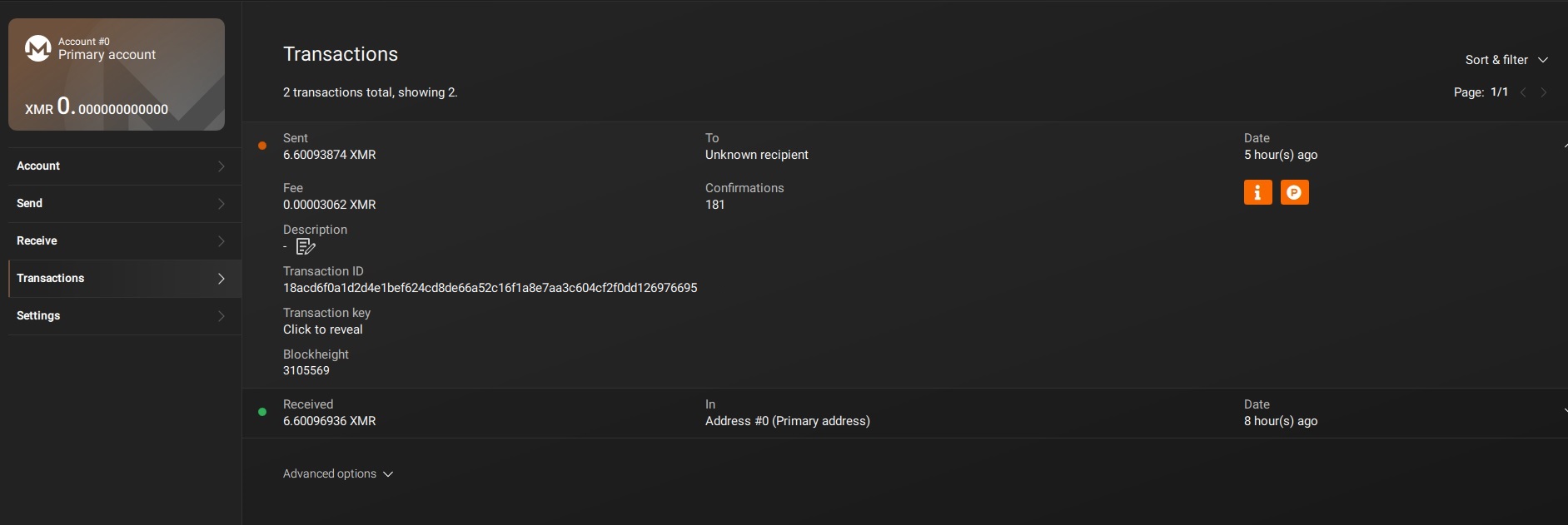
Task: Edit the transaction description icon
Action: coord(306,246)
